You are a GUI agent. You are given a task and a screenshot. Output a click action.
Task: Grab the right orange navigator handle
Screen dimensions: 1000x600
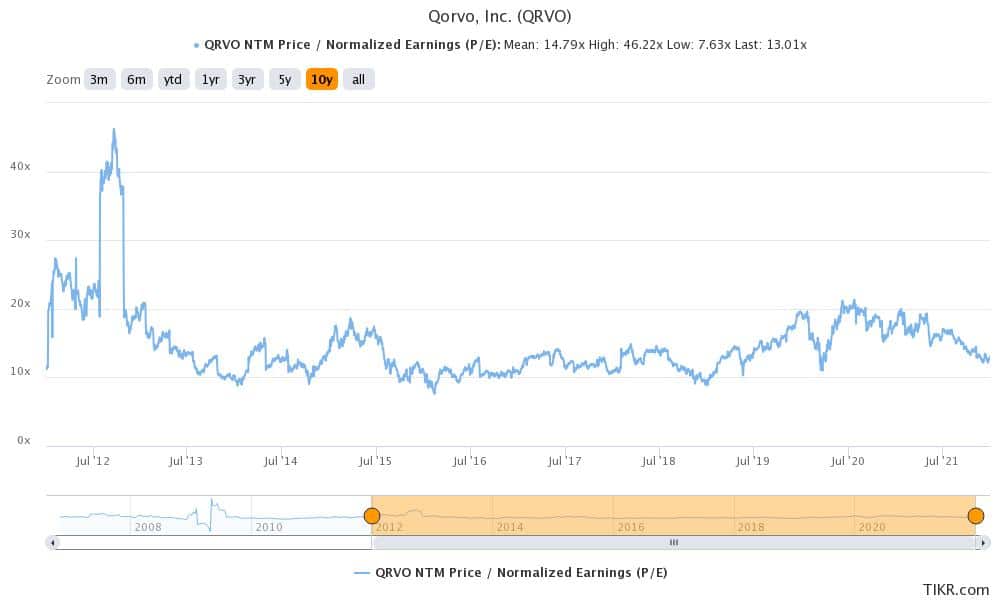tap(976, 516)
